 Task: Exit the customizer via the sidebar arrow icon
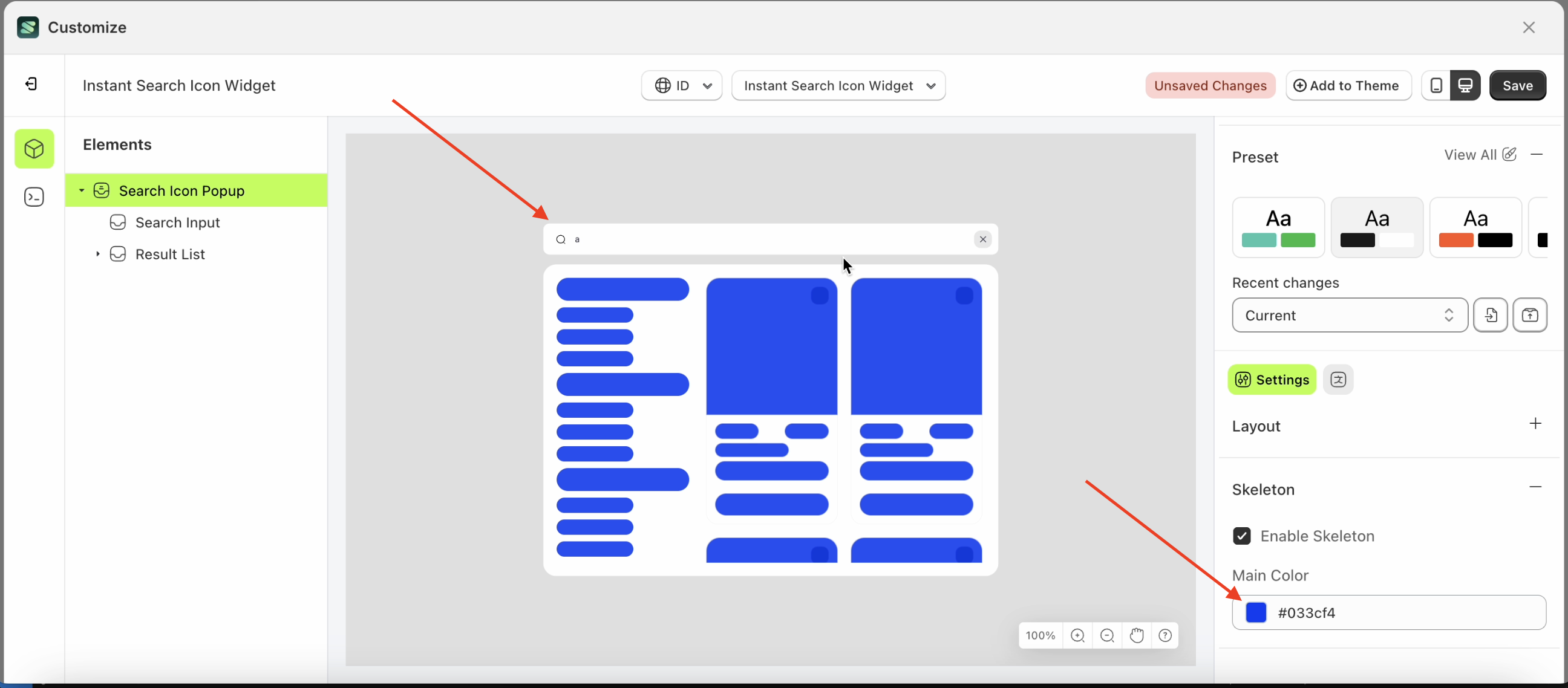pyautogui.click(x=31, y=84)
